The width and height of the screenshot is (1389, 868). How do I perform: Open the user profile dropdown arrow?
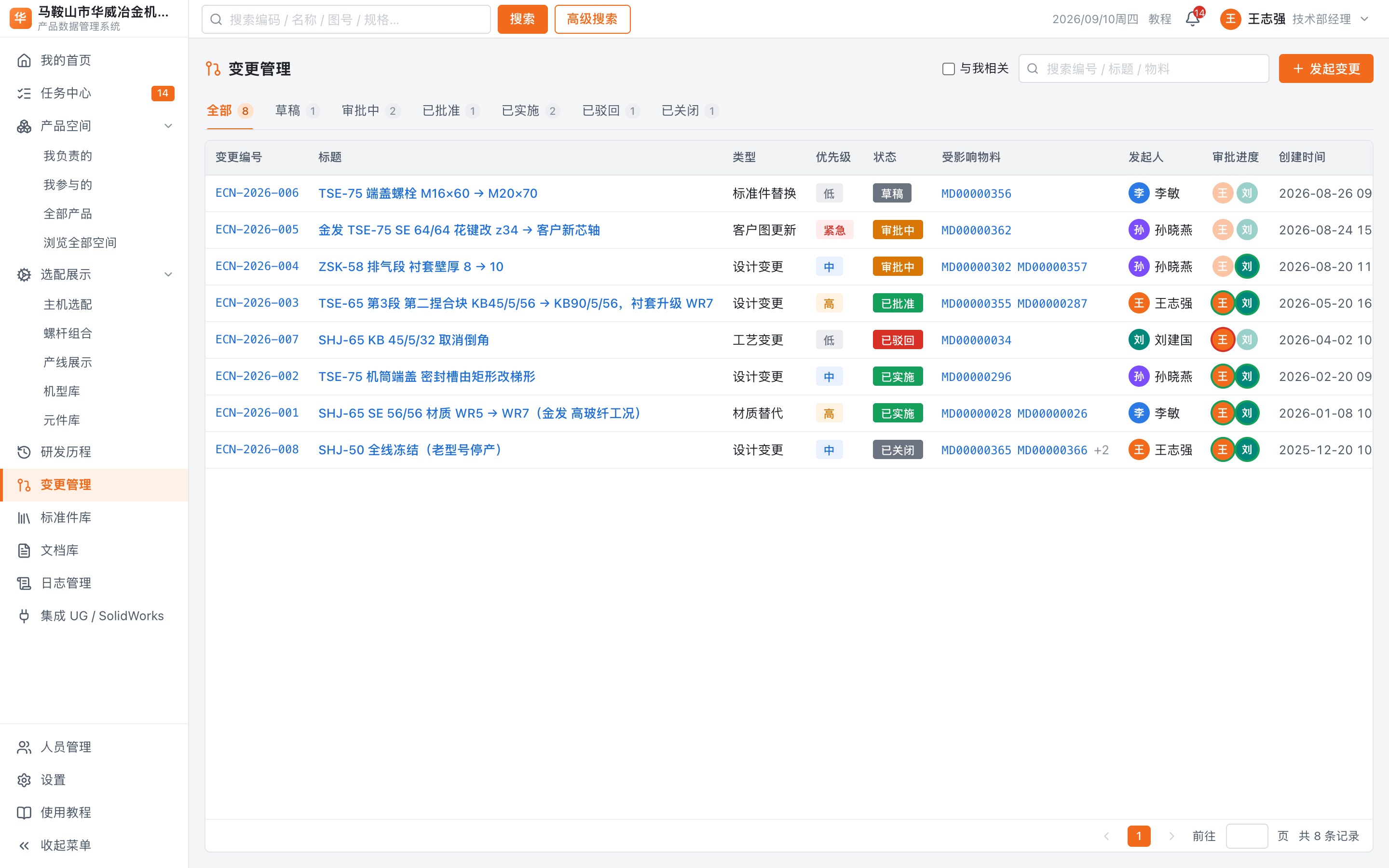1365,19
